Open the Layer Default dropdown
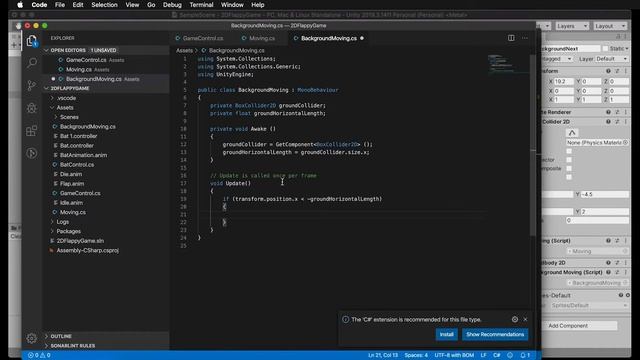 611,59
